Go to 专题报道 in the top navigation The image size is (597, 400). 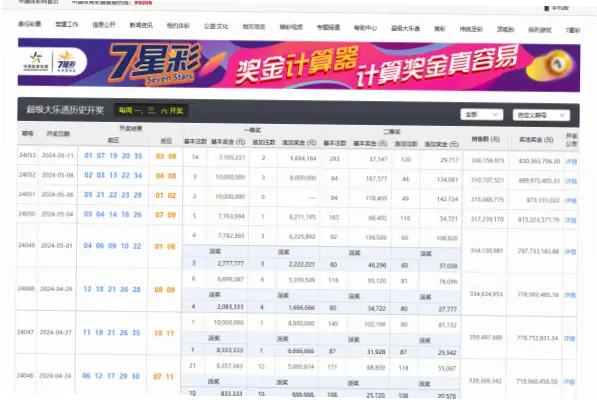329,27
